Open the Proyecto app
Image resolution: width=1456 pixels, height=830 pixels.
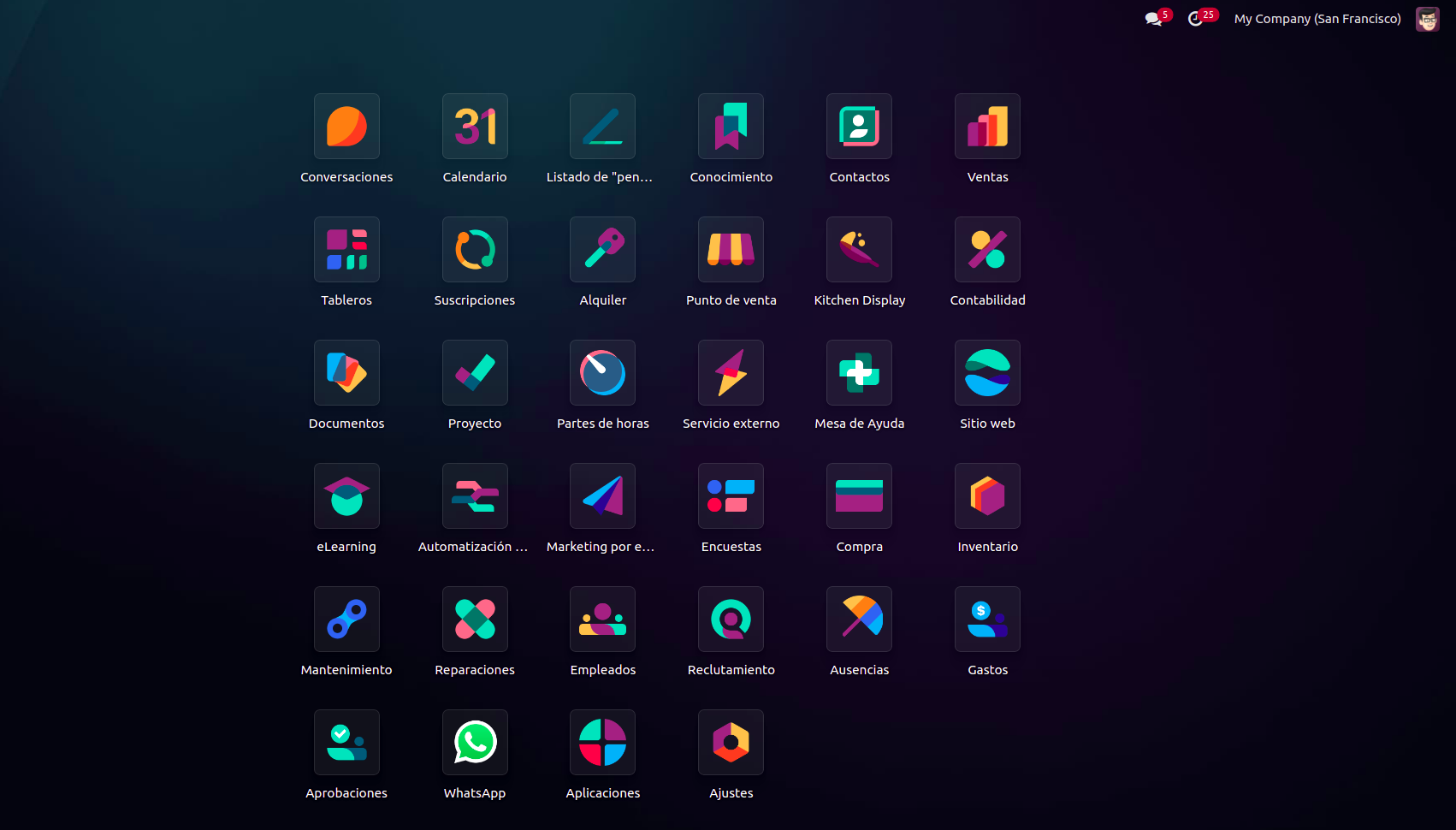[x=475, y=373]
